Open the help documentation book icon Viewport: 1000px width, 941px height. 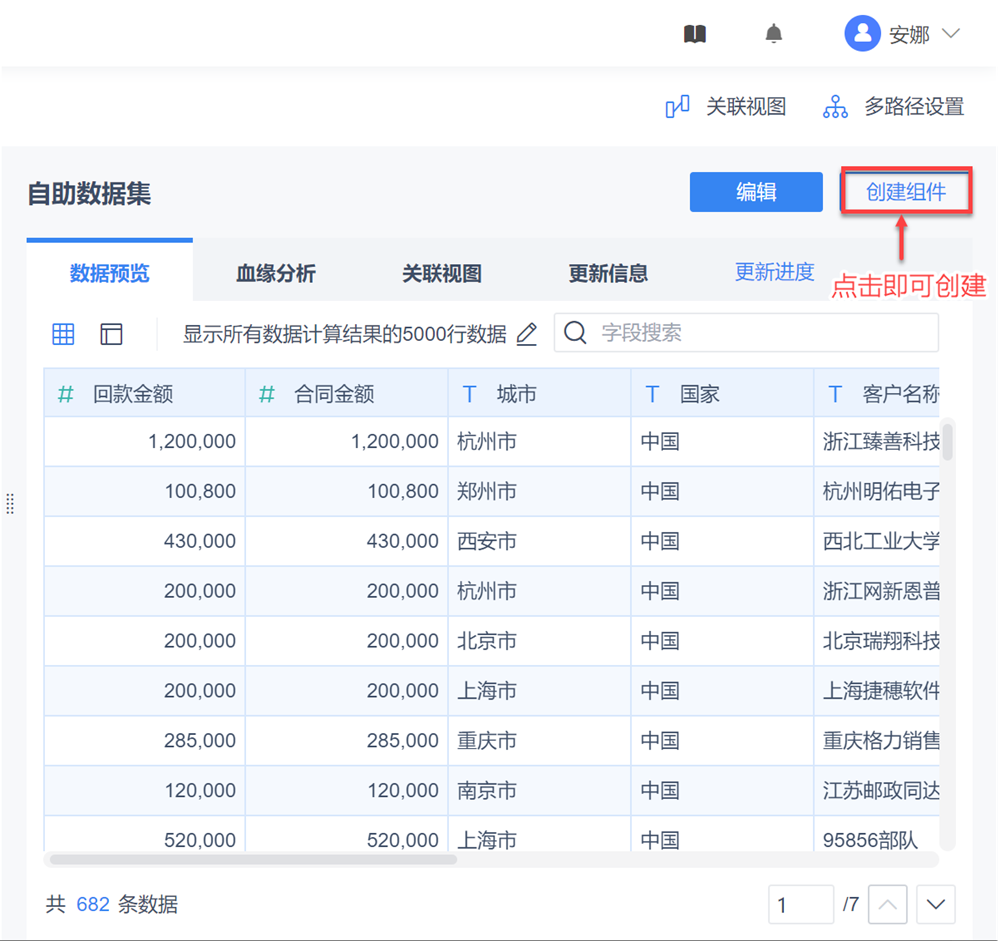coord(695,34)
